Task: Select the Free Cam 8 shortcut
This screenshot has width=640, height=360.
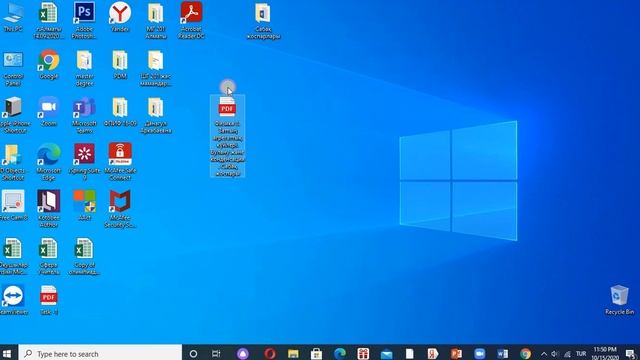Action: coord(13,205)
